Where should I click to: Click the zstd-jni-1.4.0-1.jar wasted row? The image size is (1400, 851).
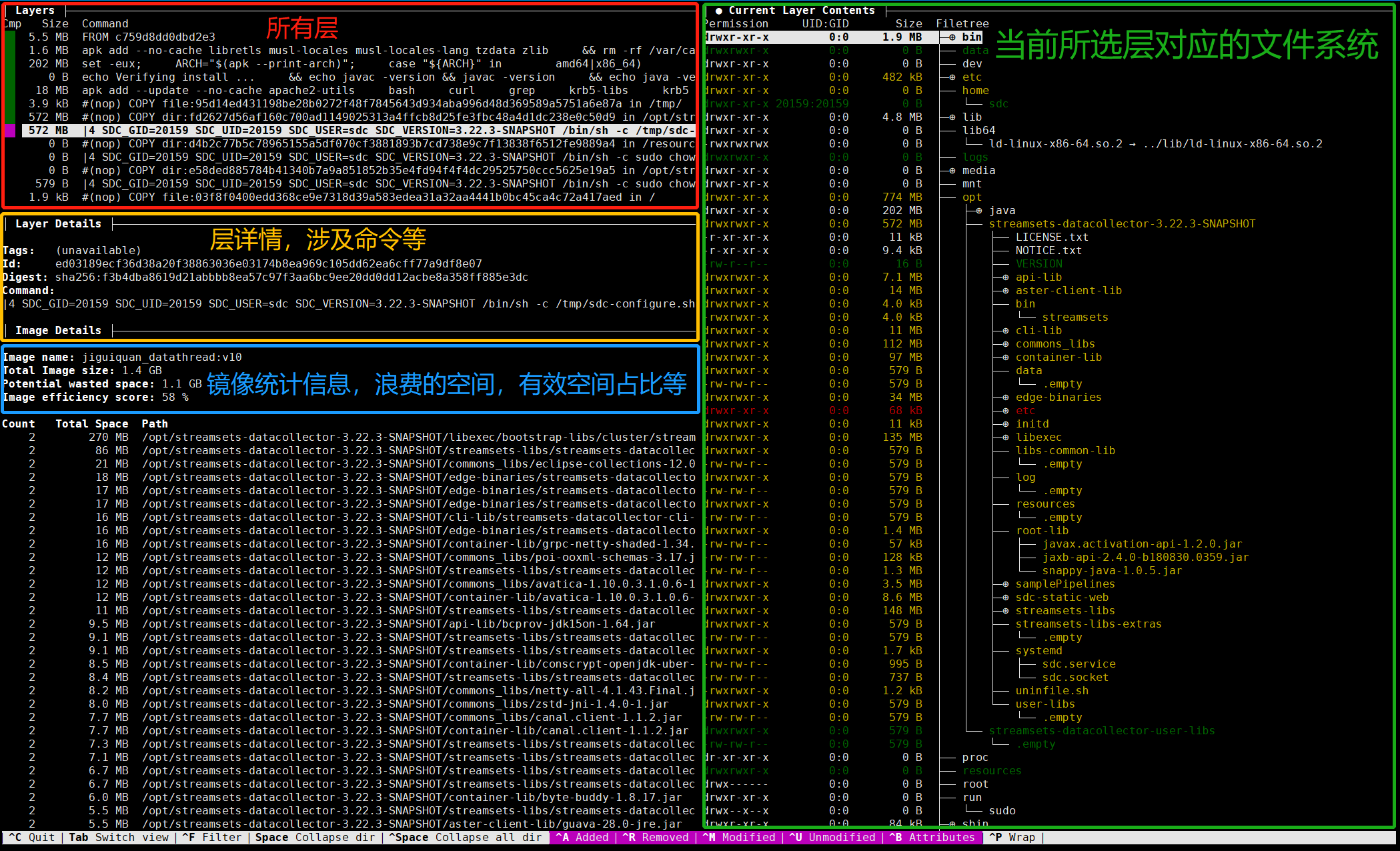[349, 704]
